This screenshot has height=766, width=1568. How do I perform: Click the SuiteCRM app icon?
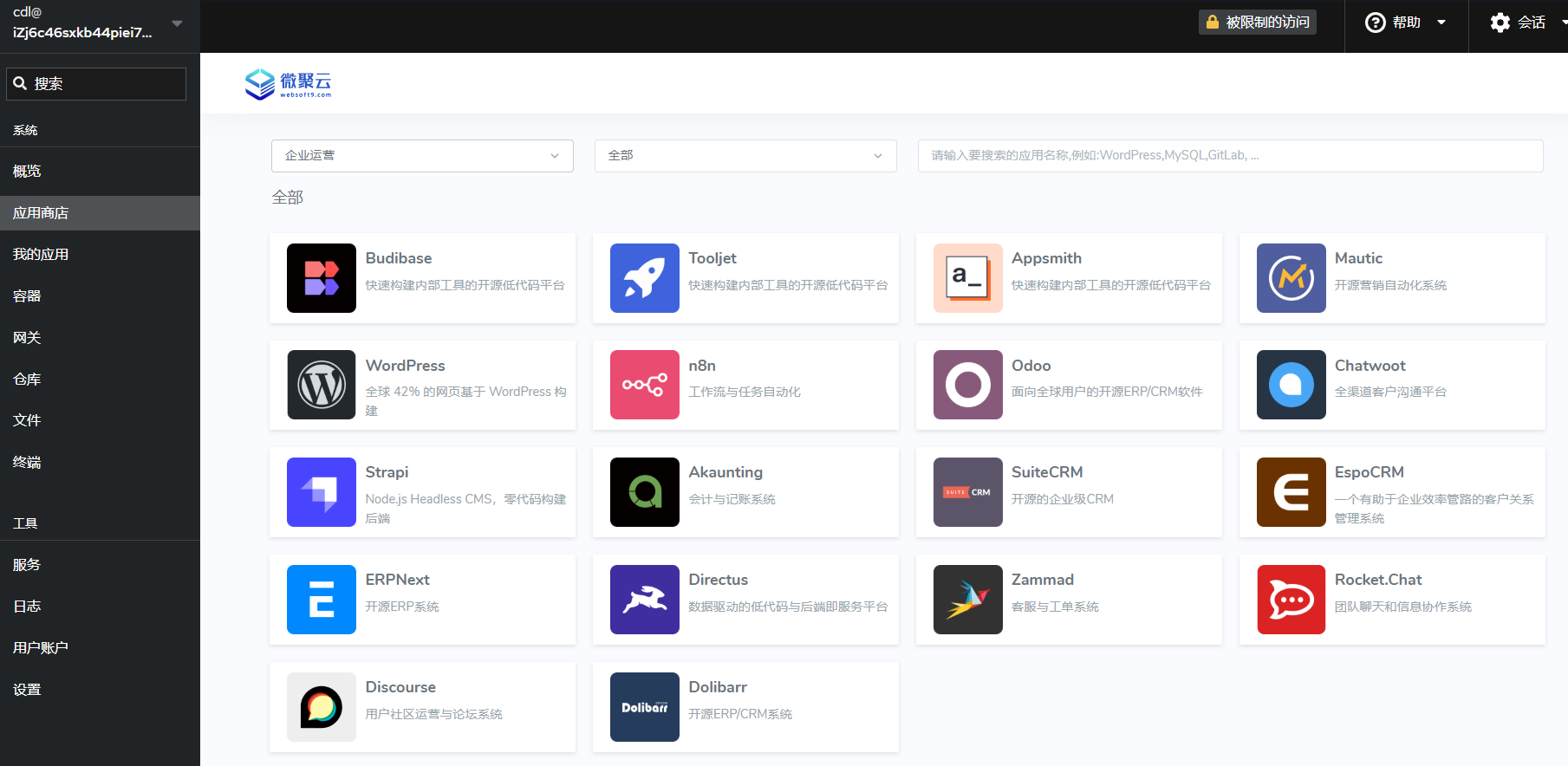click(x=968, y=492)
